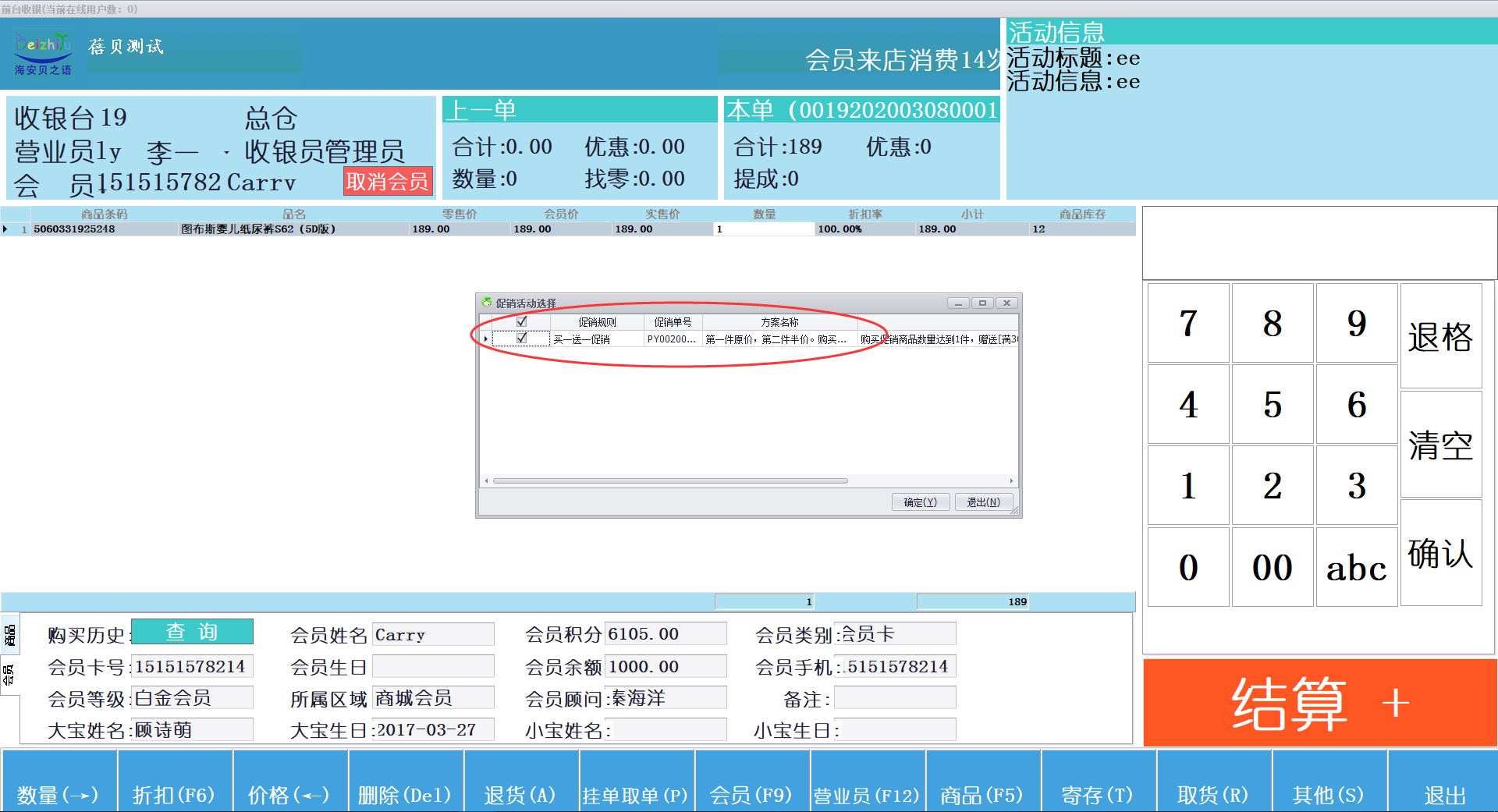The image size is (1498, 812).
Task: Click the 查询 purchase history button
Action: (192, 632)
